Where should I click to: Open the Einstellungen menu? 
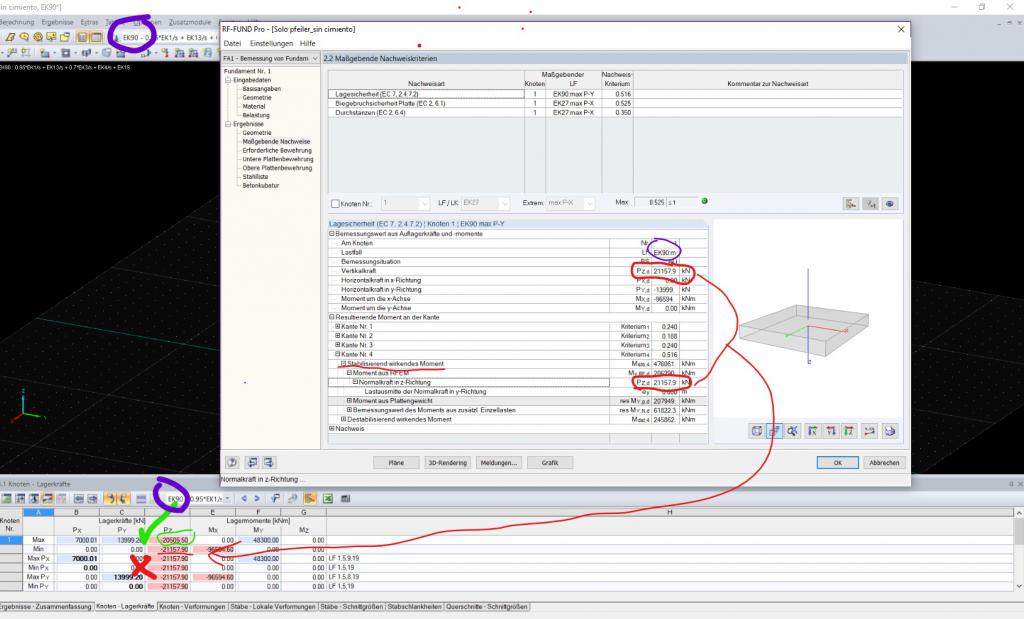tap(271, 43)
